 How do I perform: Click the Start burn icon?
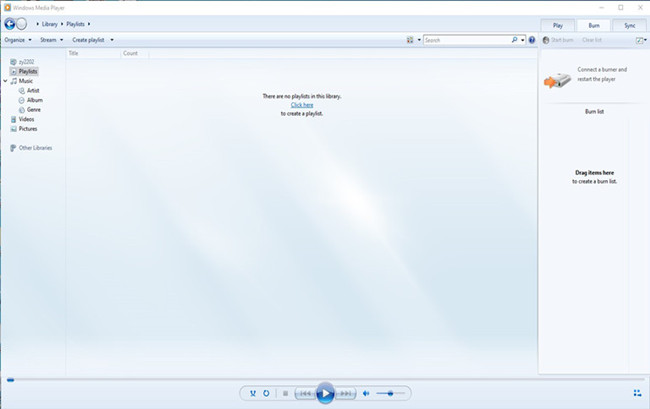click(546, 40)
